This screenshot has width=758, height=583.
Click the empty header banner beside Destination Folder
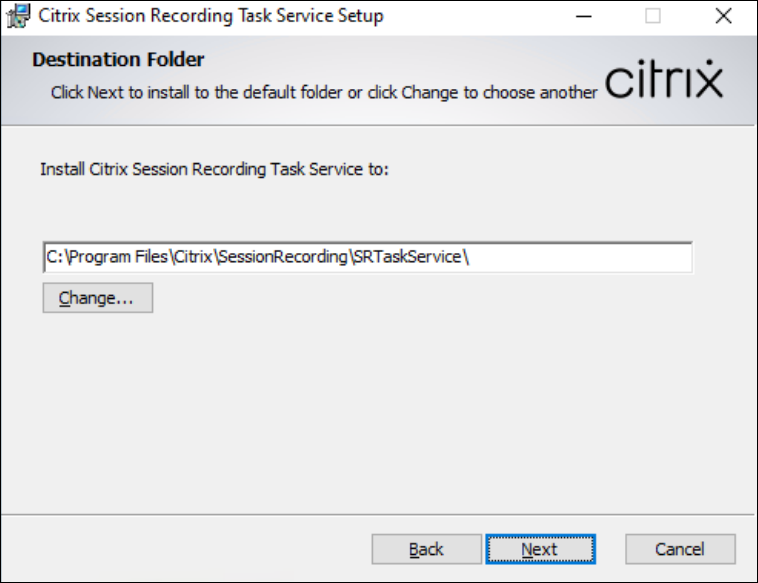click(x=400, y=58)
